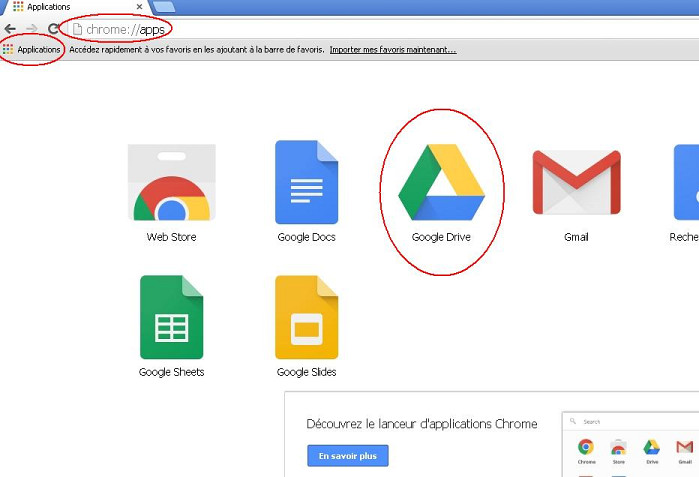Click the Accédez rapidement à vos favoris message
699x477 pixels.
pos(197,49)
